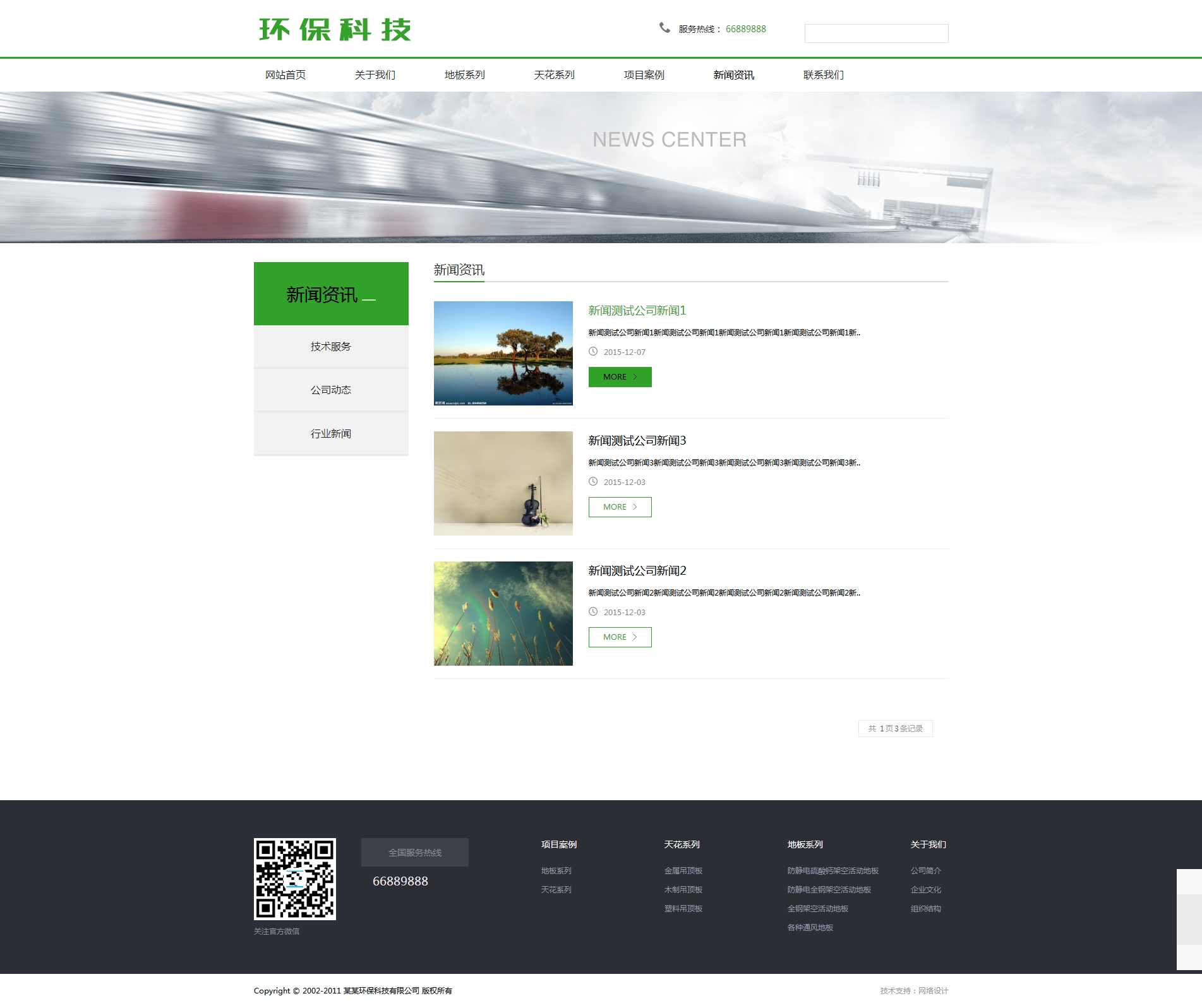Open the 地板系列 navigation menu

click(x=465, y=75)
